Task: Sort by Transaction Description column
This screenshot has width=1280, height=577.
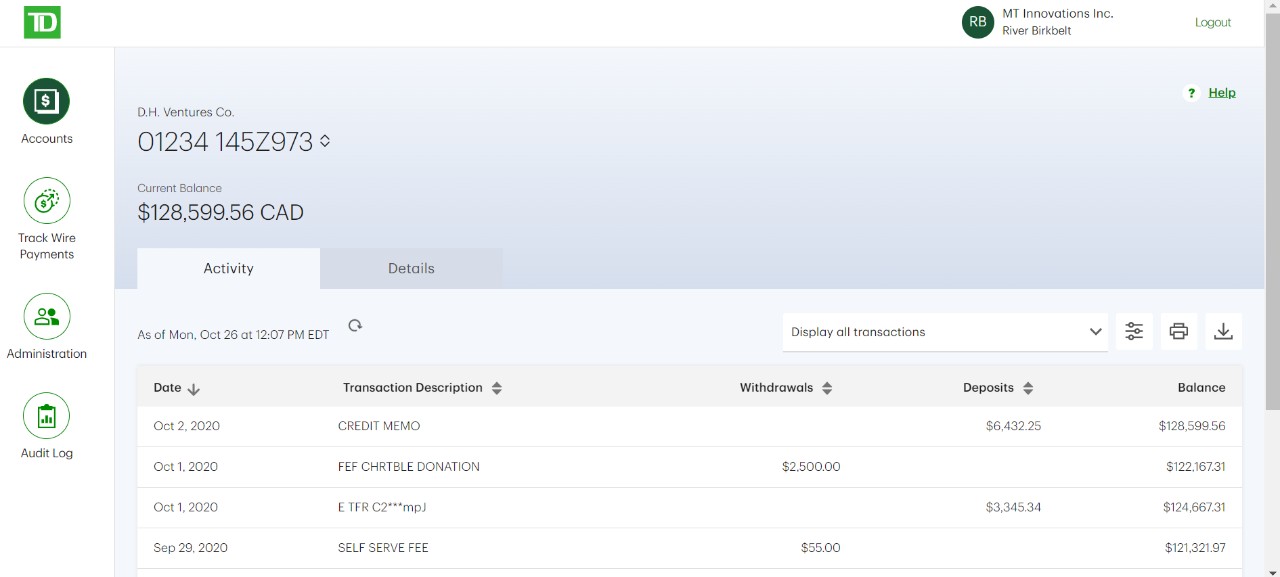Action: coord(422,388)
